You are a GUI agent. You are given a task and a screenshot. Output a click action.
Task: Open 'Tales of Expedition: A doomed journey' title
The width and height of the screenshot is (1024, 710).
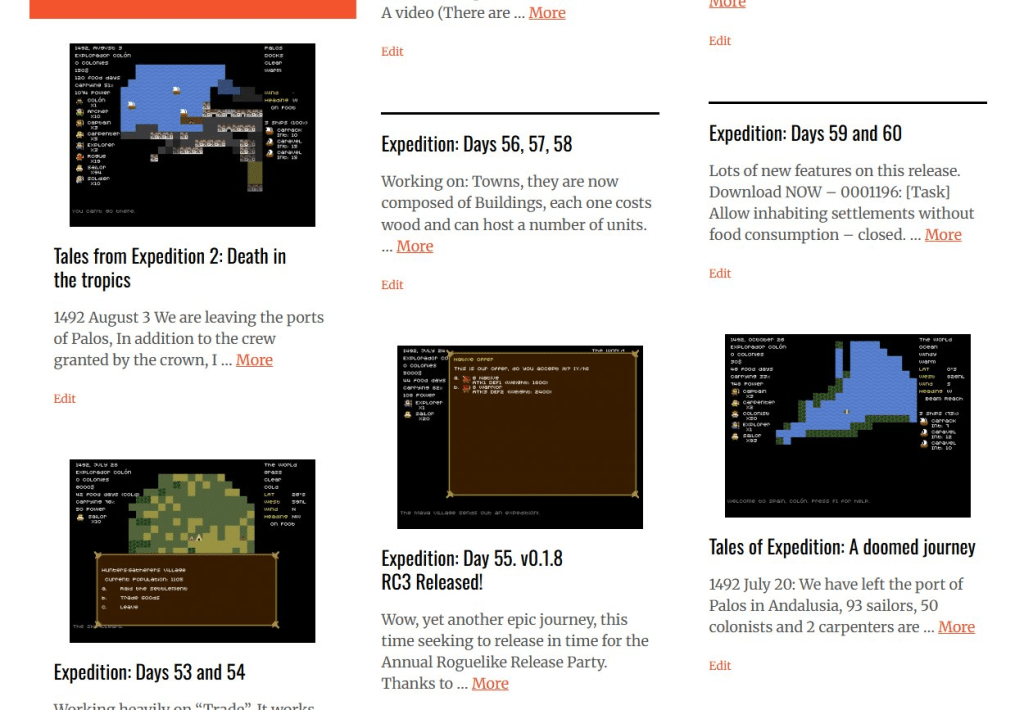pyautogui.click(x=842, y=547)
